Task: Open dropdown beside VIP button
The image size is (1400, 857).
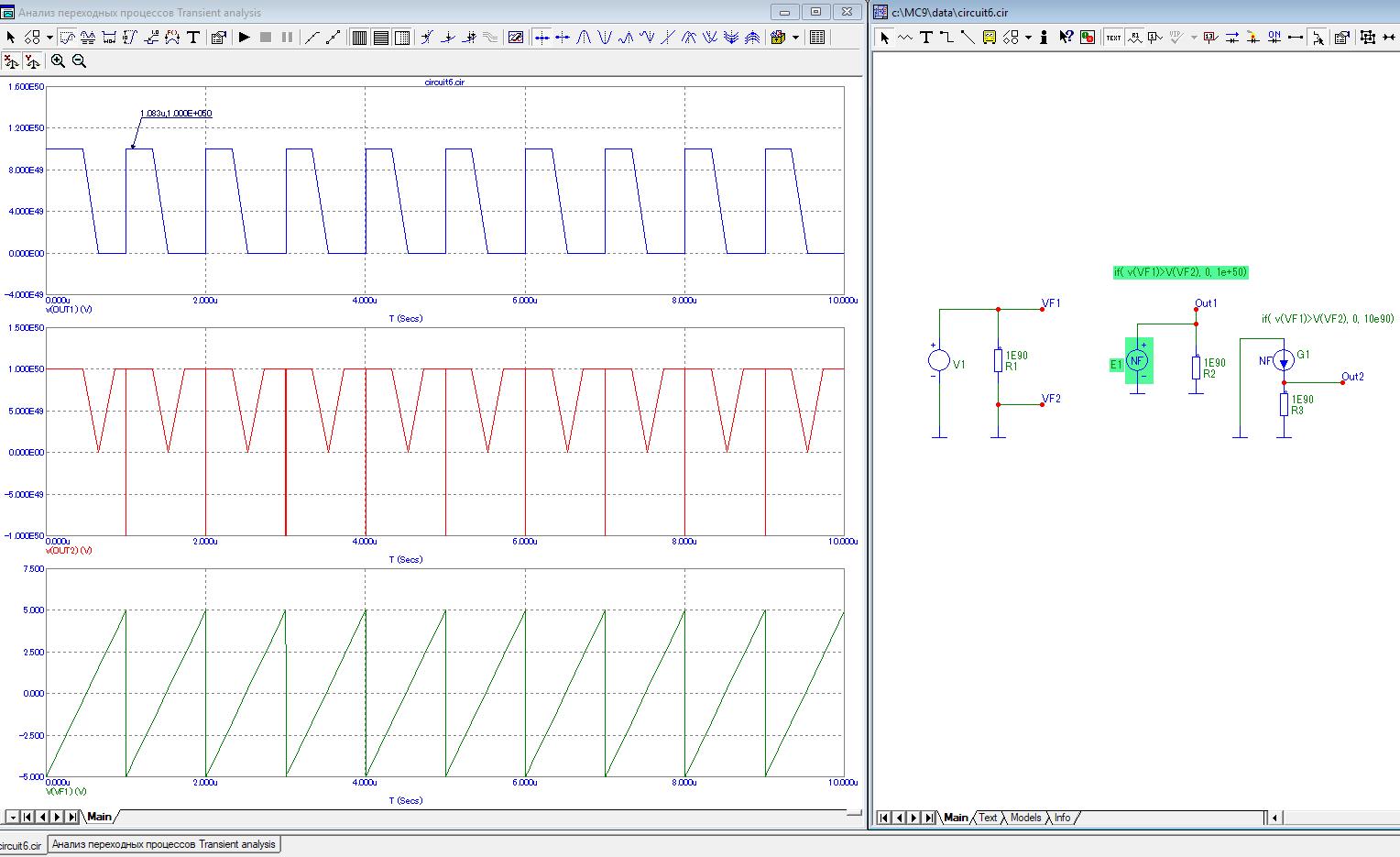Action: tap(1194, 38)
